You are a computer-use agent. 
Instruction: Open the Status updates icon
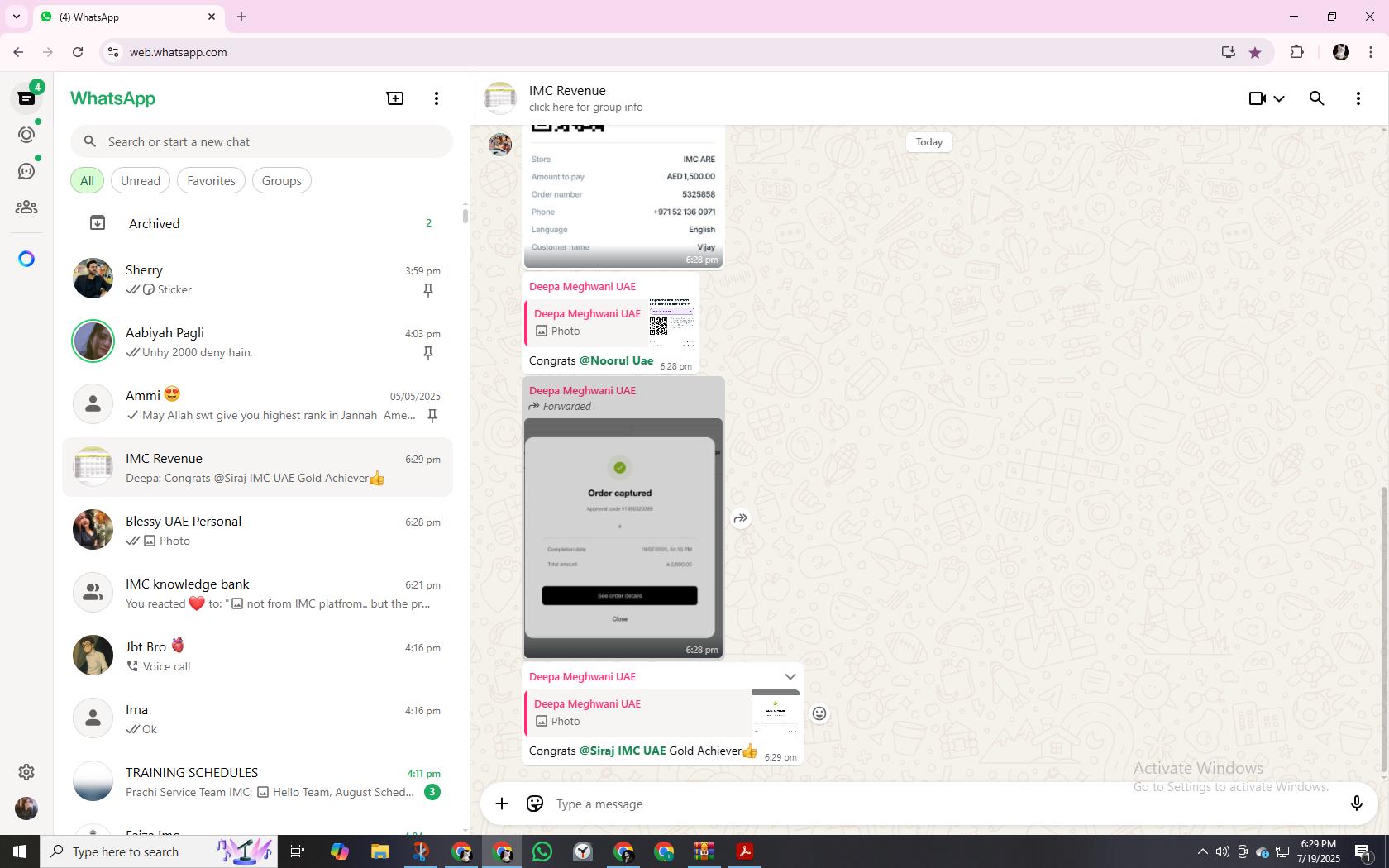[26, 135]
